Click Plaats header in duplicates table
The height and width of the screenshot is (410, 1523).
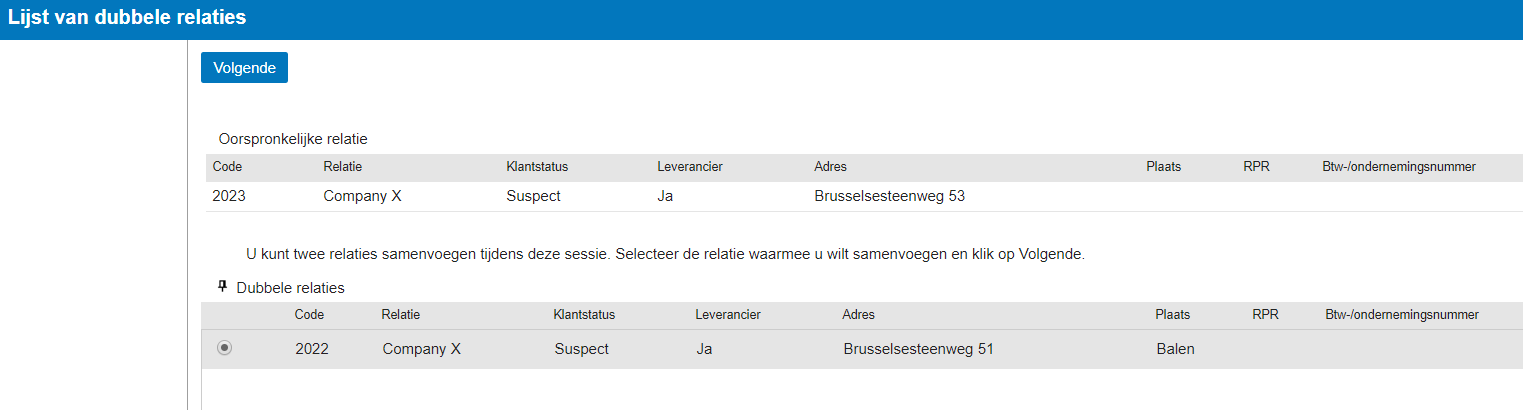1172,315
